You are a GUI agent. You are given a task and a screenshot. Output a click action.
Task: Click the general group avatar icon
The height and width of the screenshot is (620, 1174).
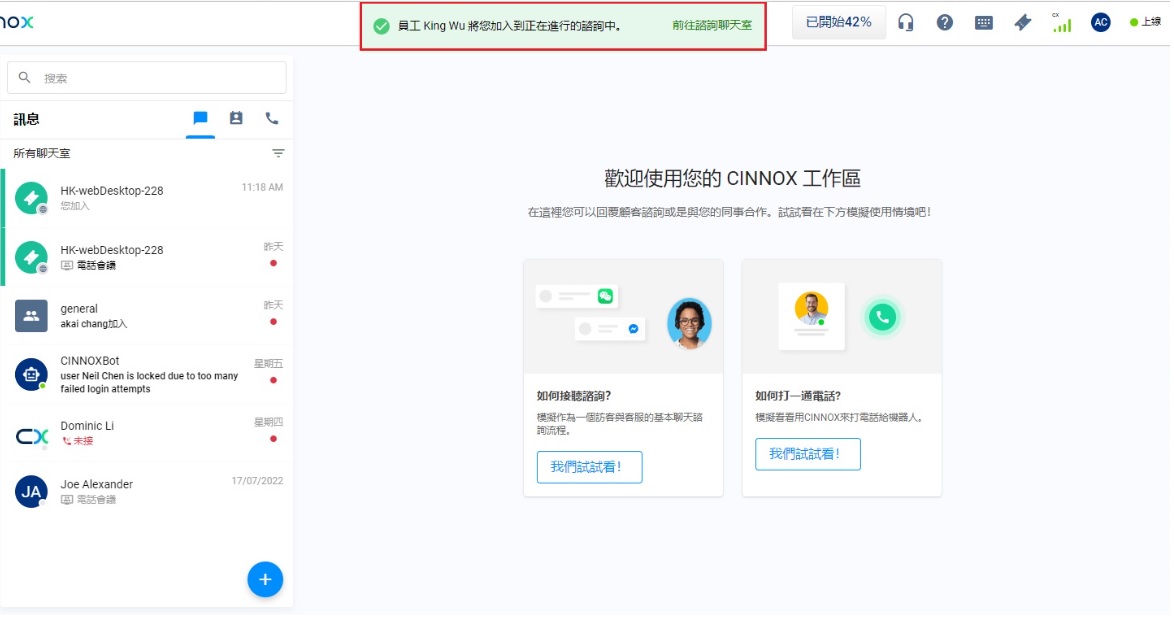[x=31, y=317]
